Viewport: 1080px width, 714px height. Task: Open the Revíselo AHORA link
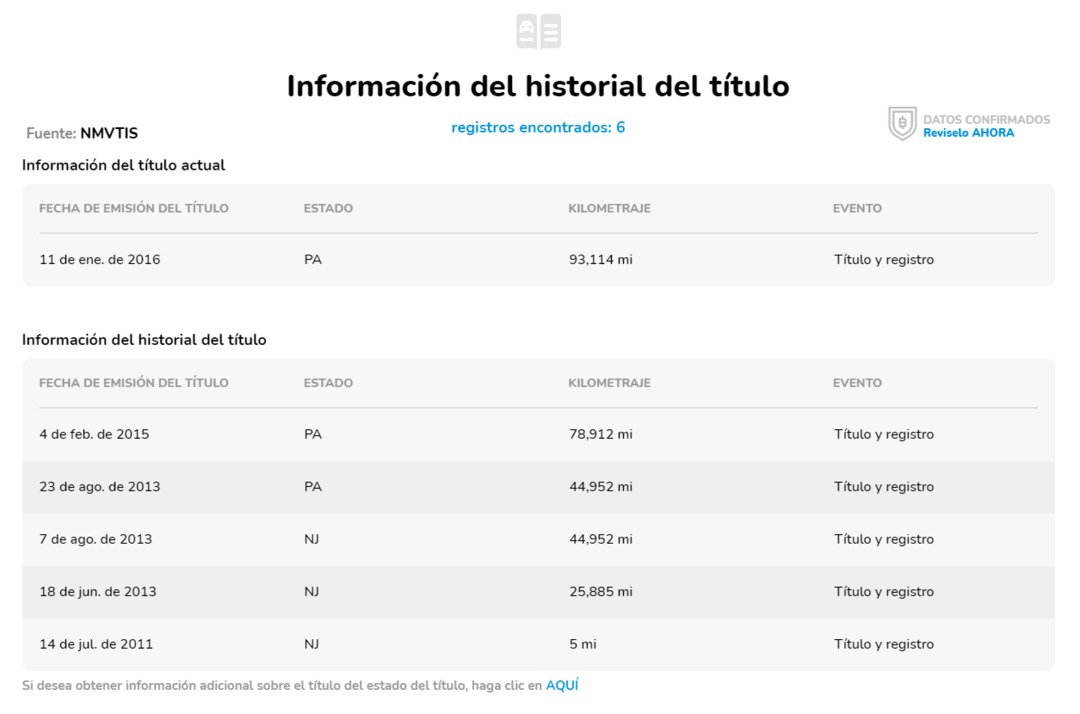click(968, 132)
